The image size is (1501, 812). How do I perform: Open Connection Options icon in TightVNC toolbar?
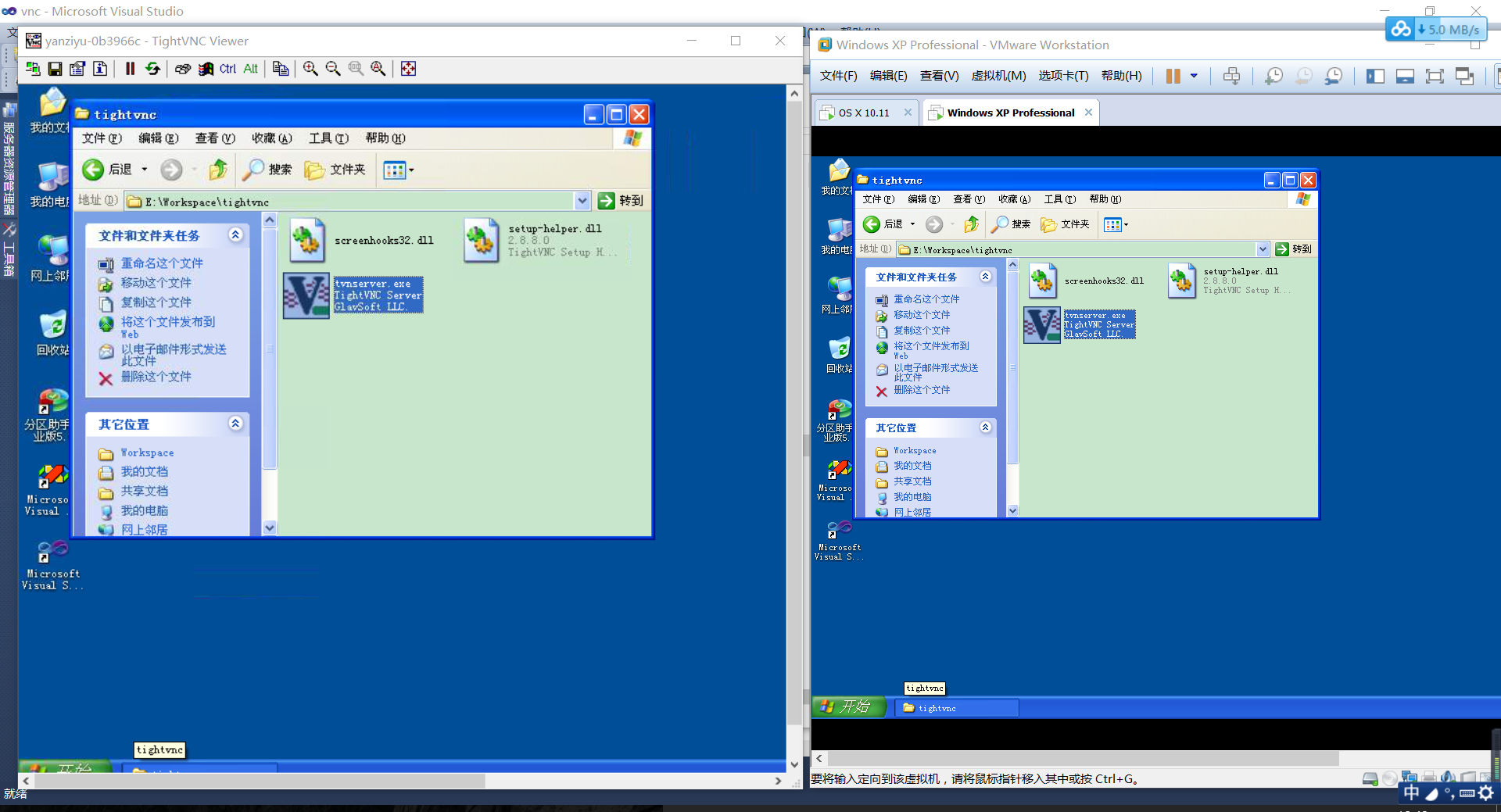(77, 69)
